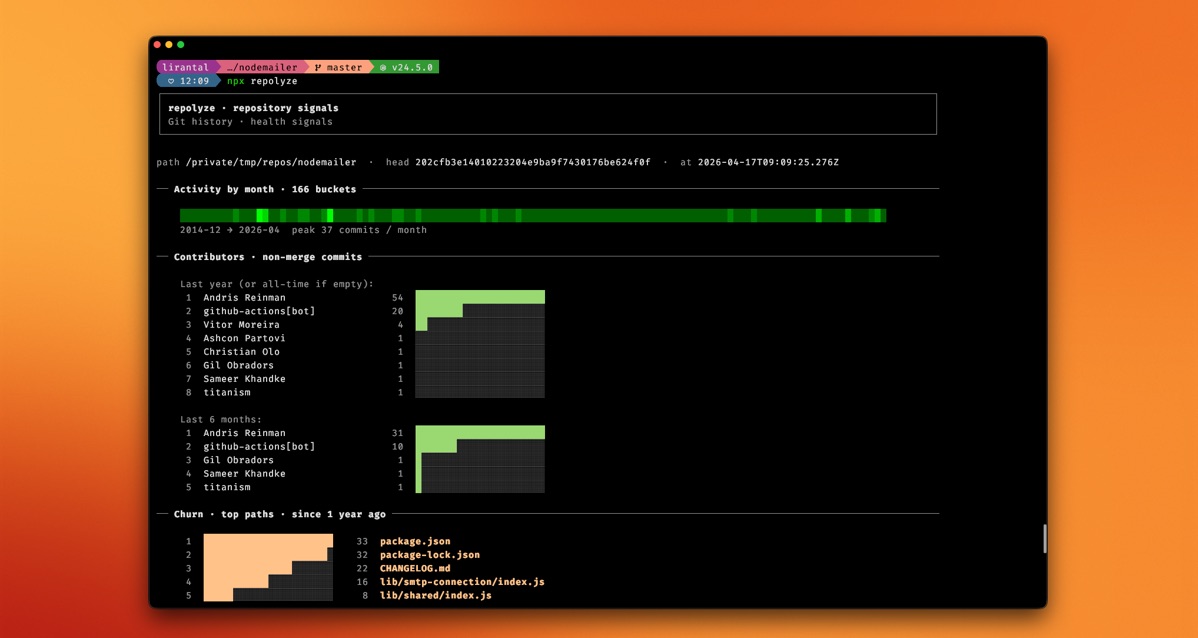Click Andris Reinman in last year list
Viewport: 1198px width, 638px height.
click(244, 298)
